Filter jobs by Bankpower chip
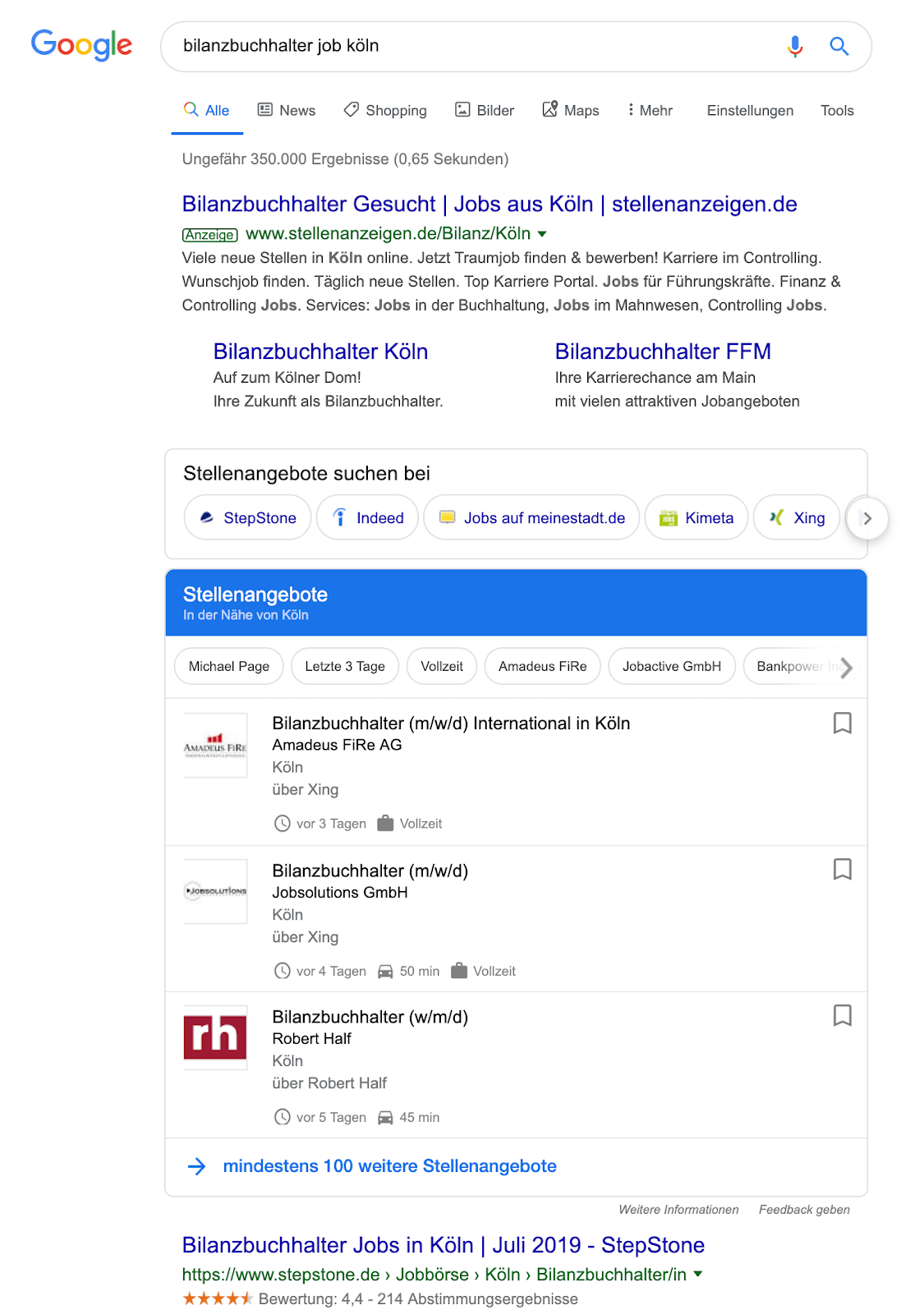Screen dimensions: 924x1314 pos(788,666)
